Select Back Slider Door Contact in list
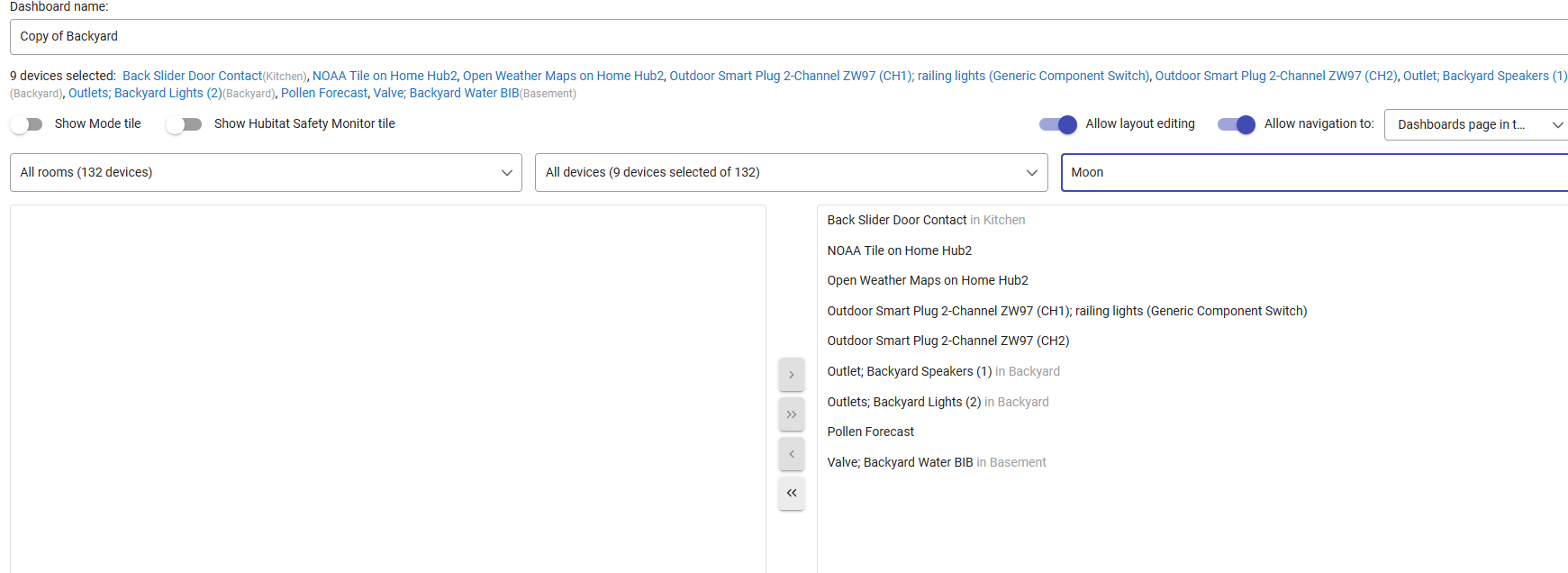The width and height of the screenshot is (1568, 573). 897,220
